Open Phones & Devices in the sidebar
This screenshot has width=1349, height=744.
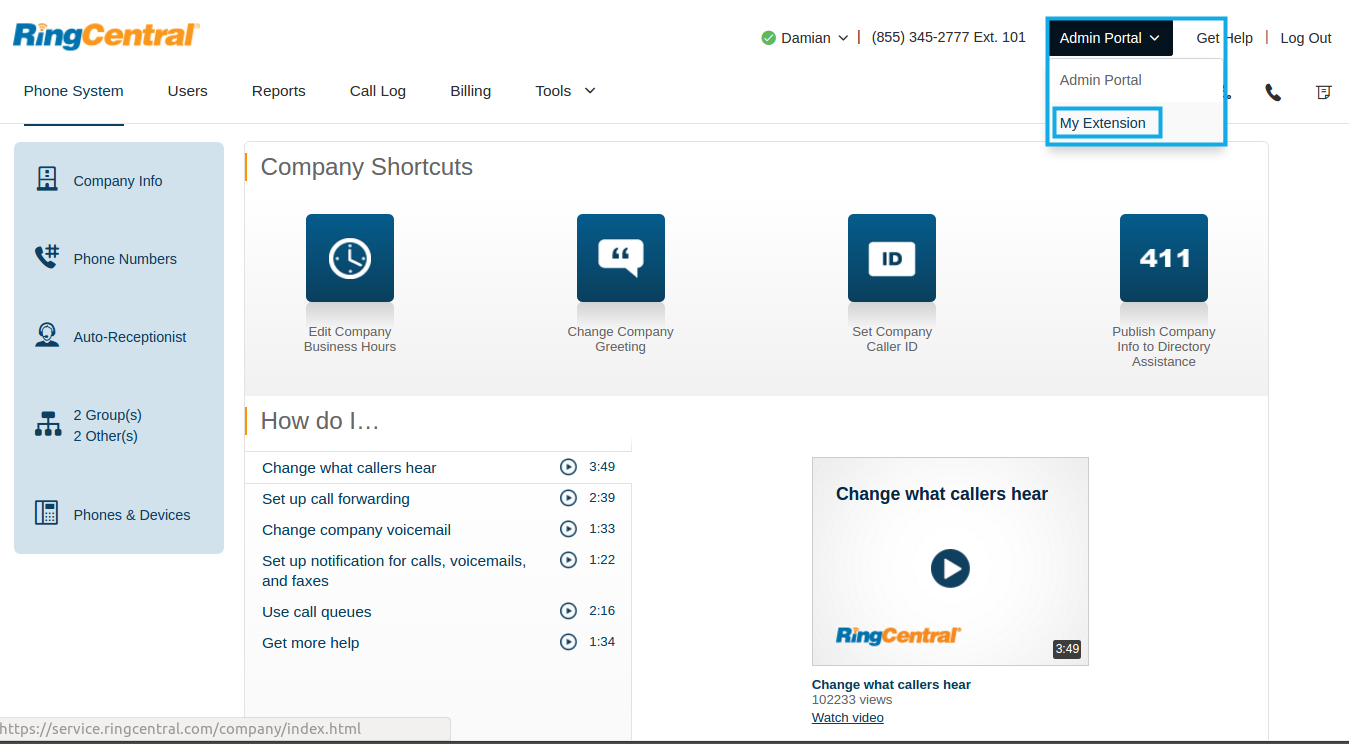coord(132,515)
